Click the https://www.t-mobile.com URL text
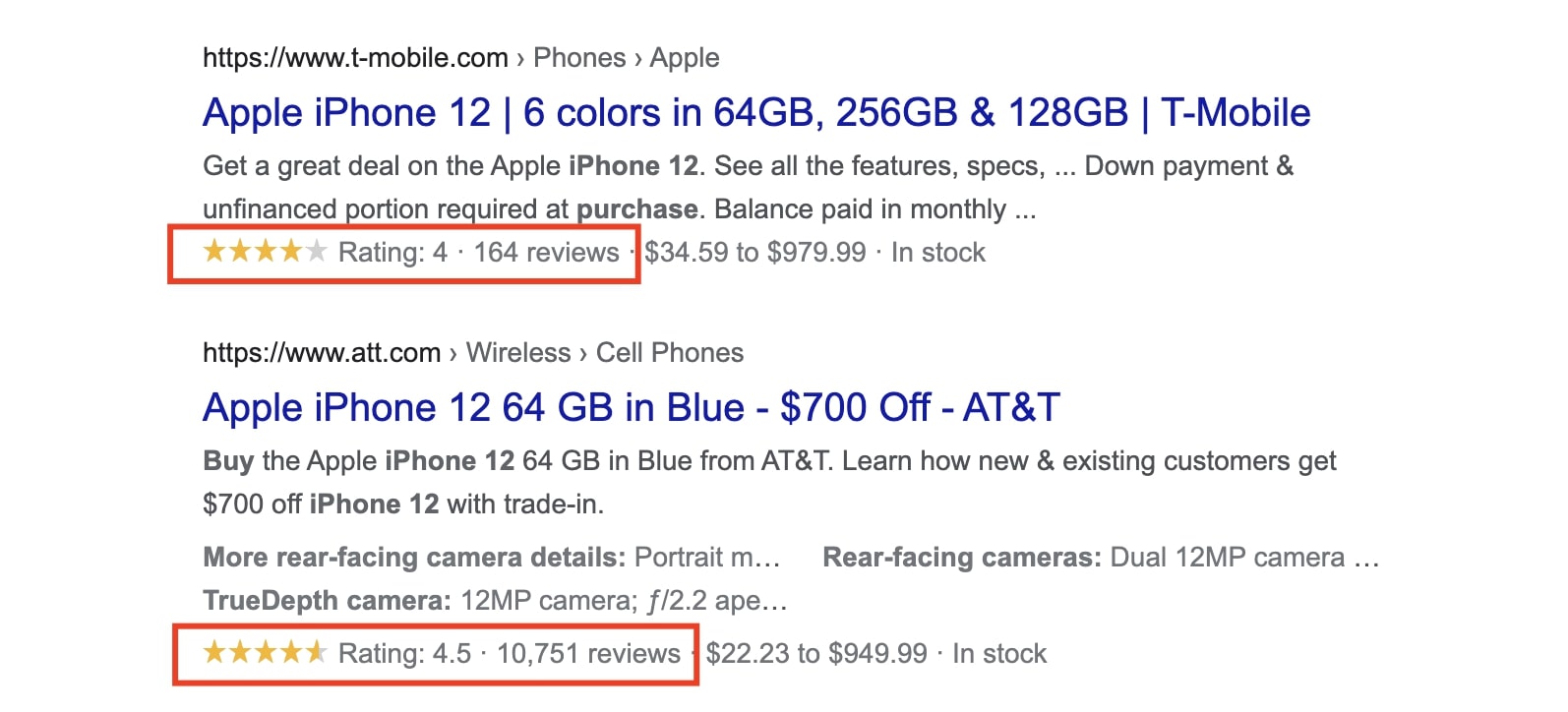This screenshot has height=712, width=1568. coord(355,58)
